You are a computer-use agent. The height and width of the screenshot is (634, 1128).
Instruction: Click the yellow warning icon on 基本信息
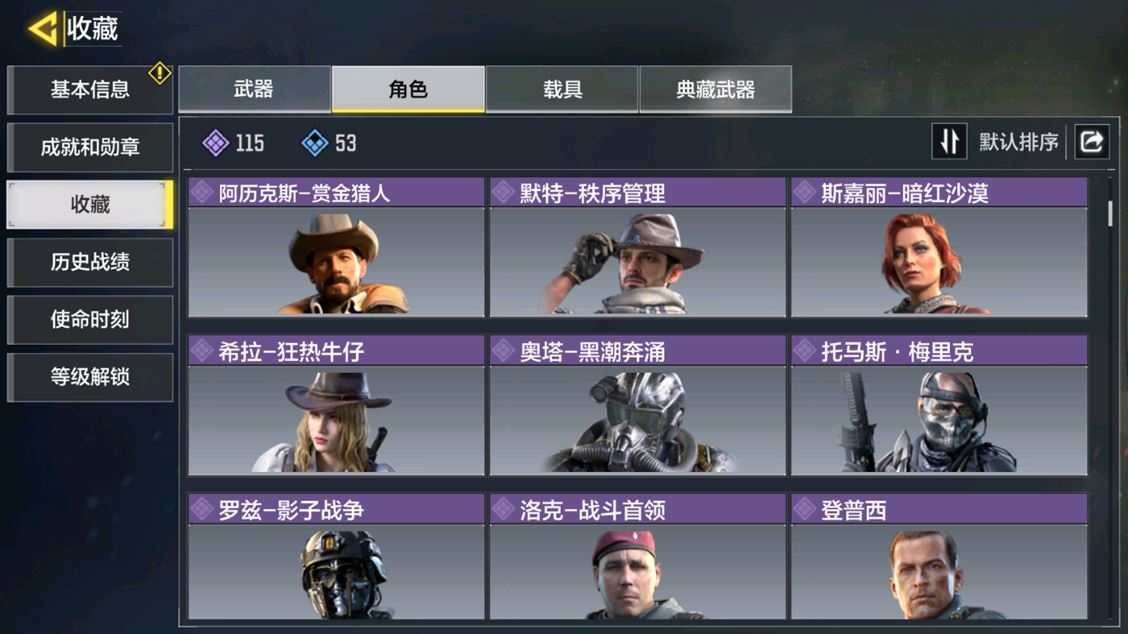click(160, 73)
